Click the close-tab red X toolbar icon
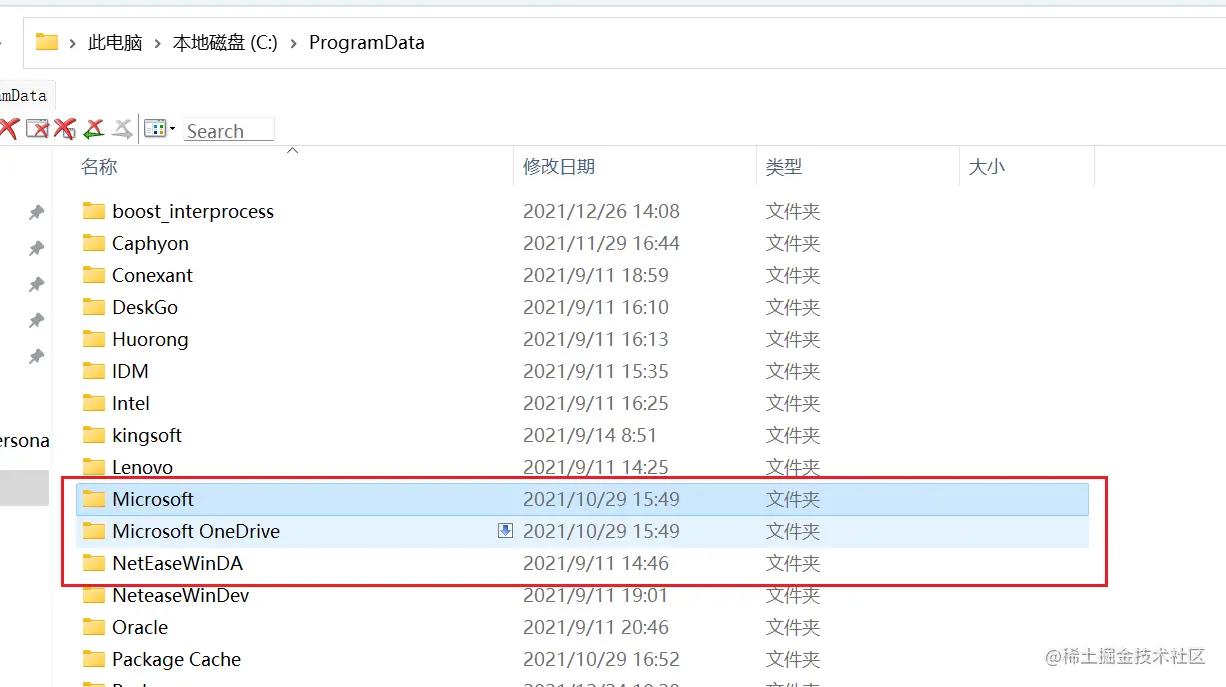Image resolution: width=1226 pixels, height=687 pixels. click(x=8, y=129)
